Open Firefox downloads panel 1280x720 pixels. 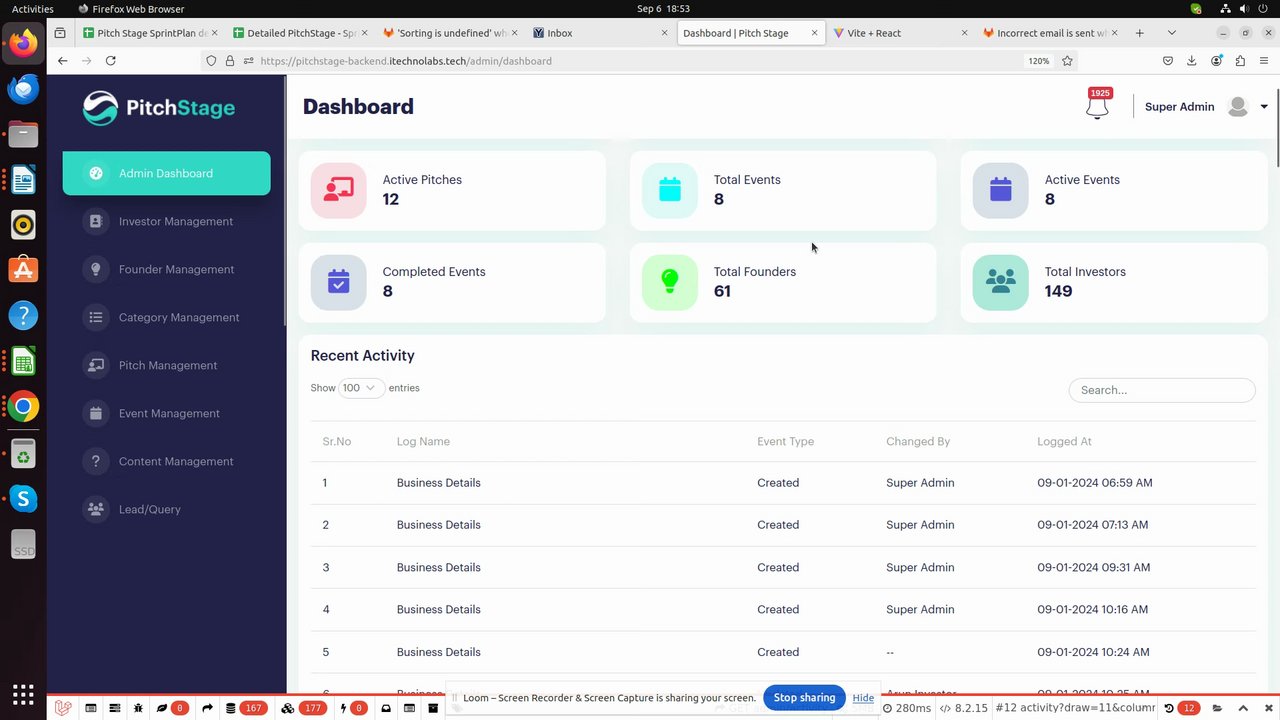(1191, 61)
